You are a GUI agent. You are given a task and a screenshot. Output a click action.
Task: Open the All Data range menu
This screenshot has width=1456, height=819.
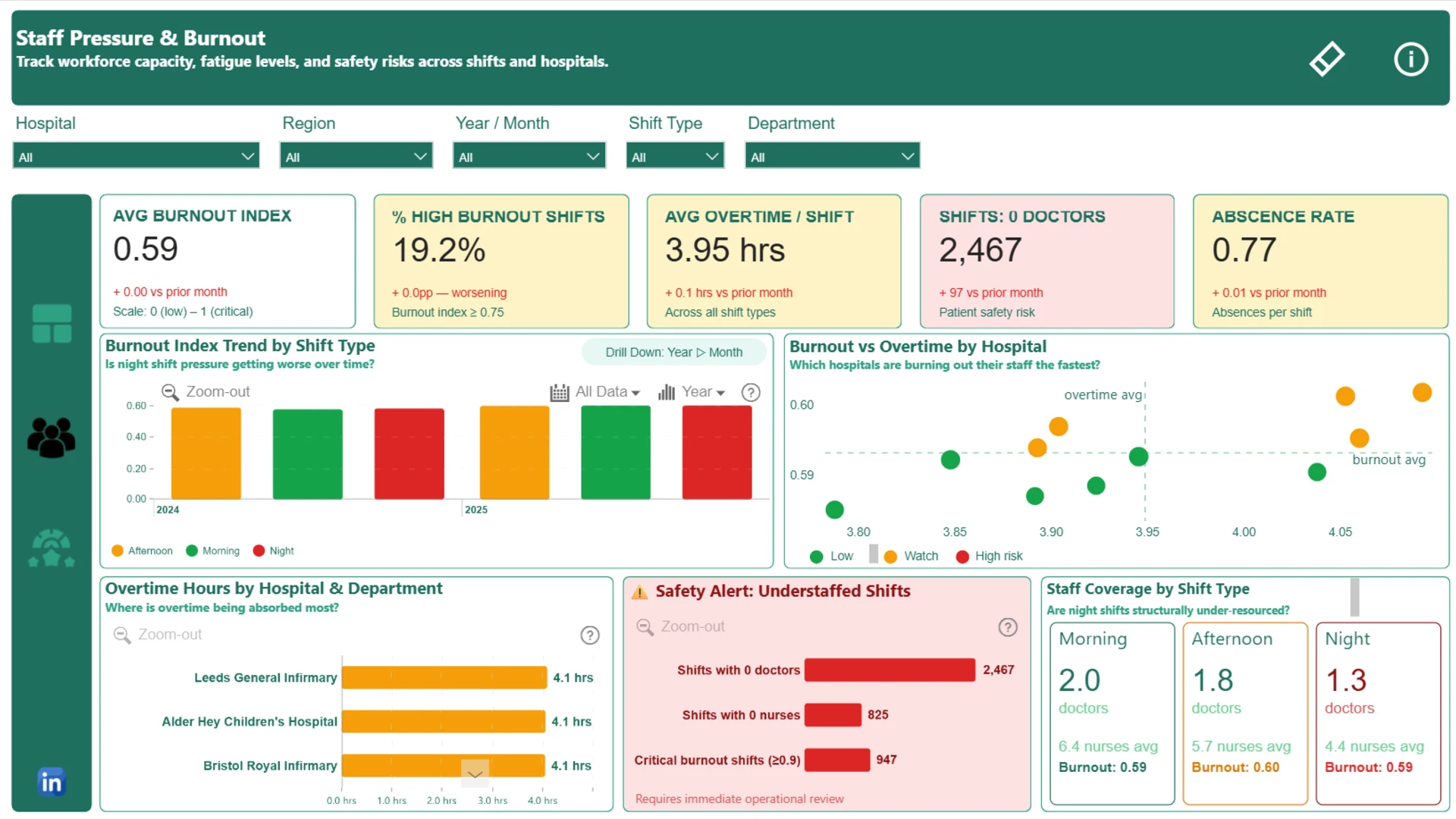[x=595, y=392]
